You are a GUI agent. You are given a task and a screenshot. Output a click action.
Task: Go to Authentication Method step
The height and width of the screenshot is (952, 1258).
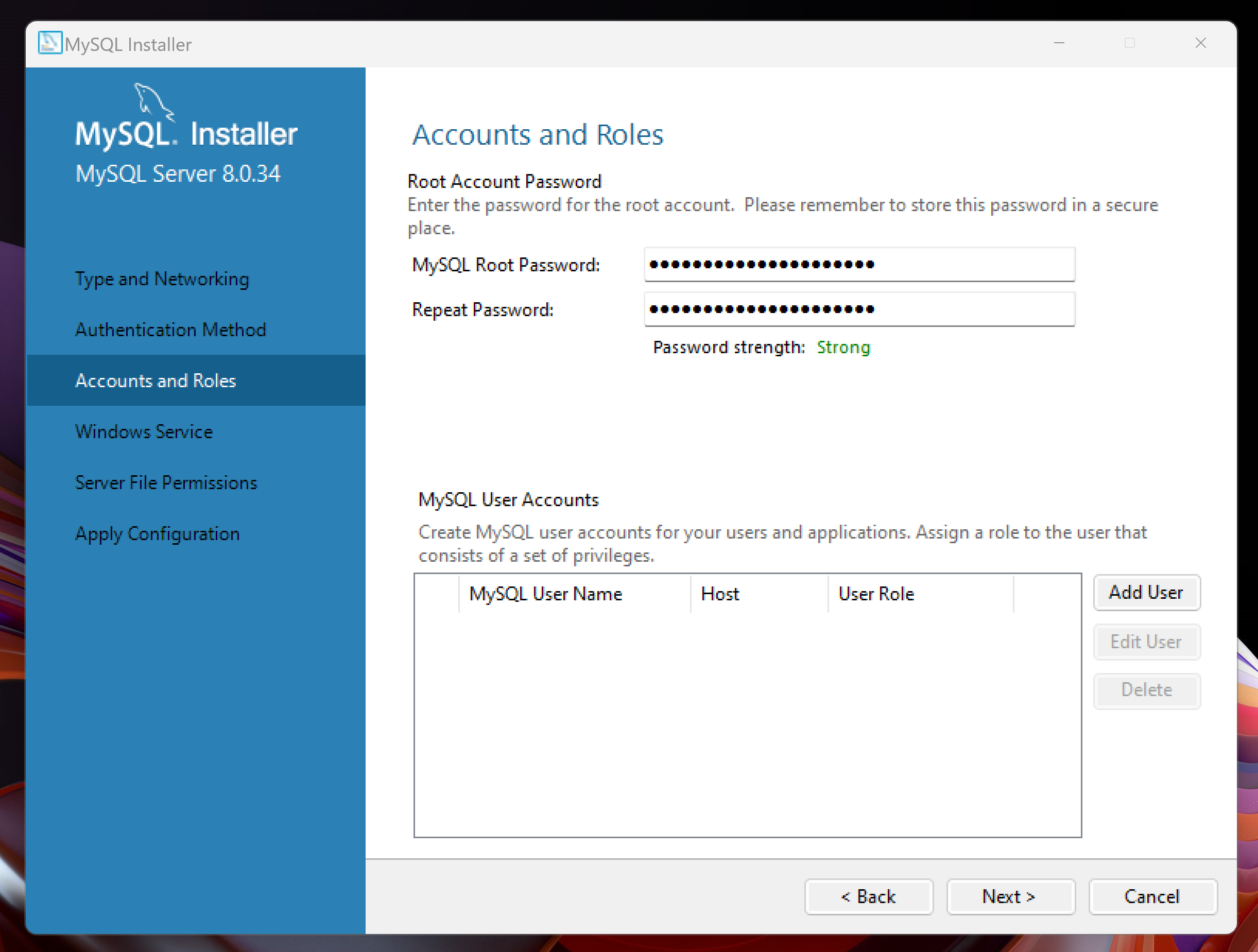click(x=170, y=330)
